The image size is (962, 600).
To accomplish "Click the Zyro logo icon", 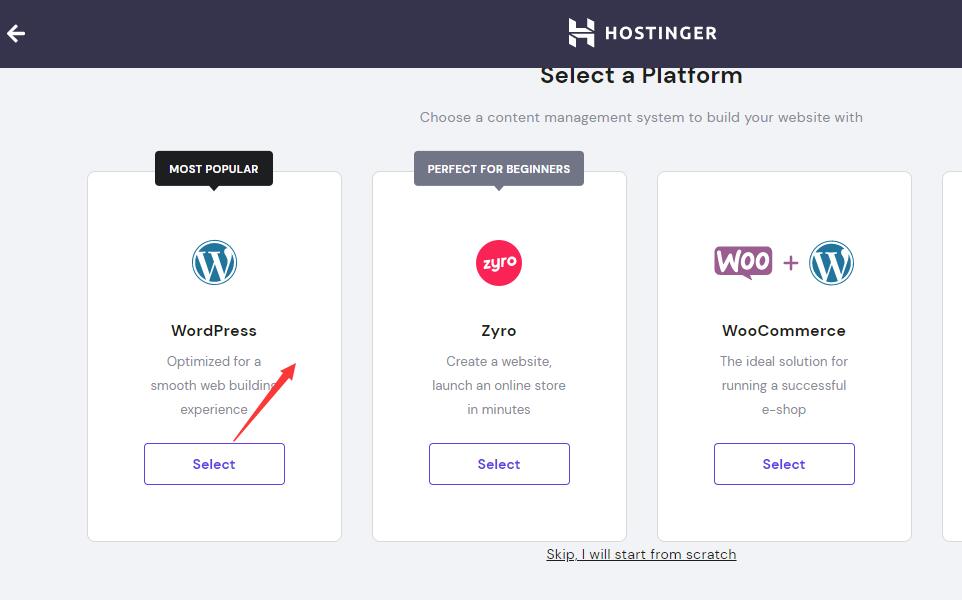I will click(x=499, y=263).
